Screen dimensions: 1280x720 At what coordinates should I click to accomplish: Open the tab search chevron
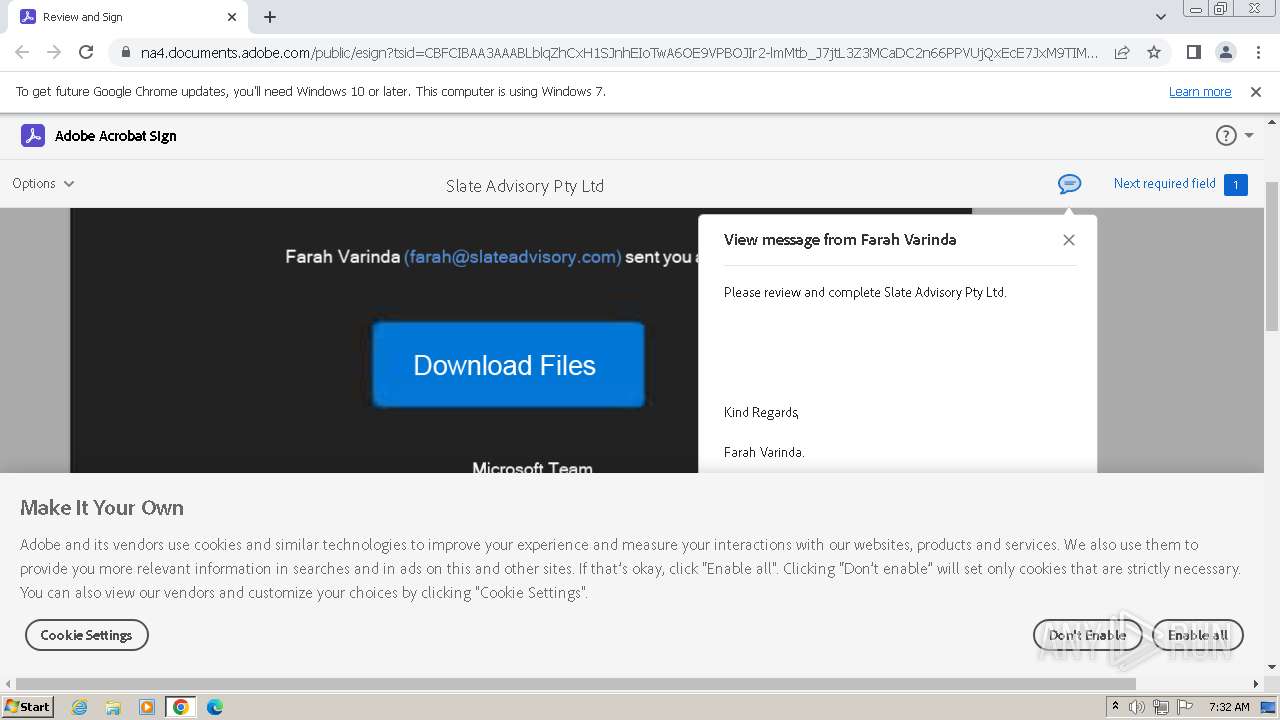pyautogui.click(x=1161, y=17)
